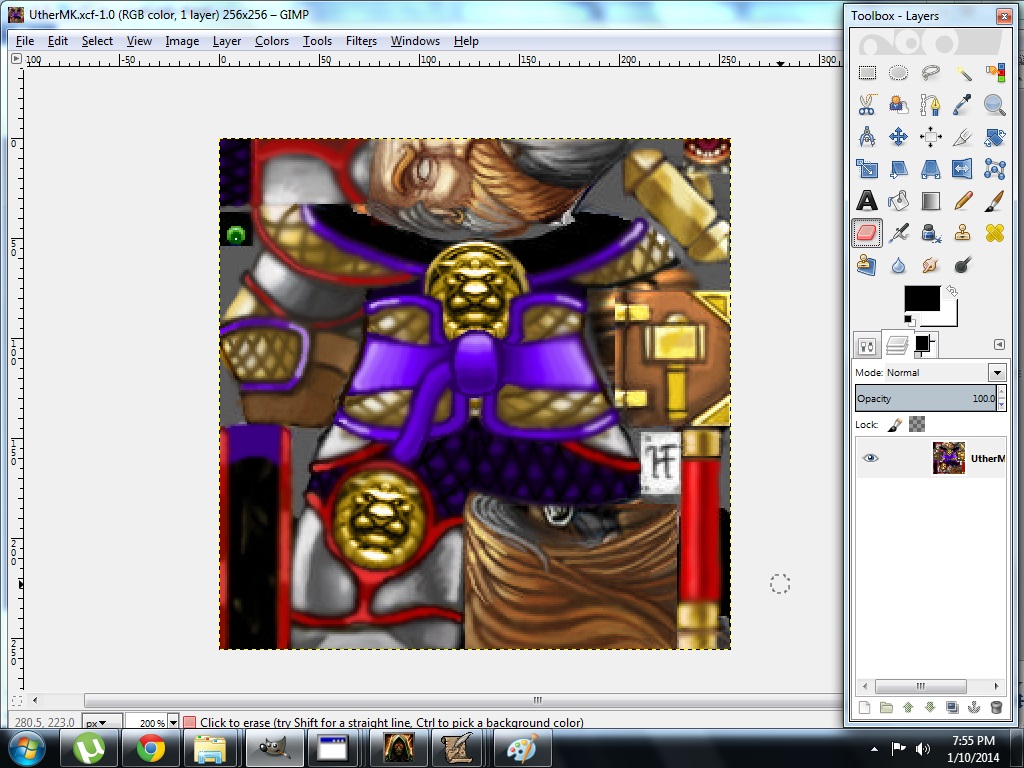Screen dimensions: 1024x768
Task: Open the 200% zoom level dropdown
Action: coord(173,722)
